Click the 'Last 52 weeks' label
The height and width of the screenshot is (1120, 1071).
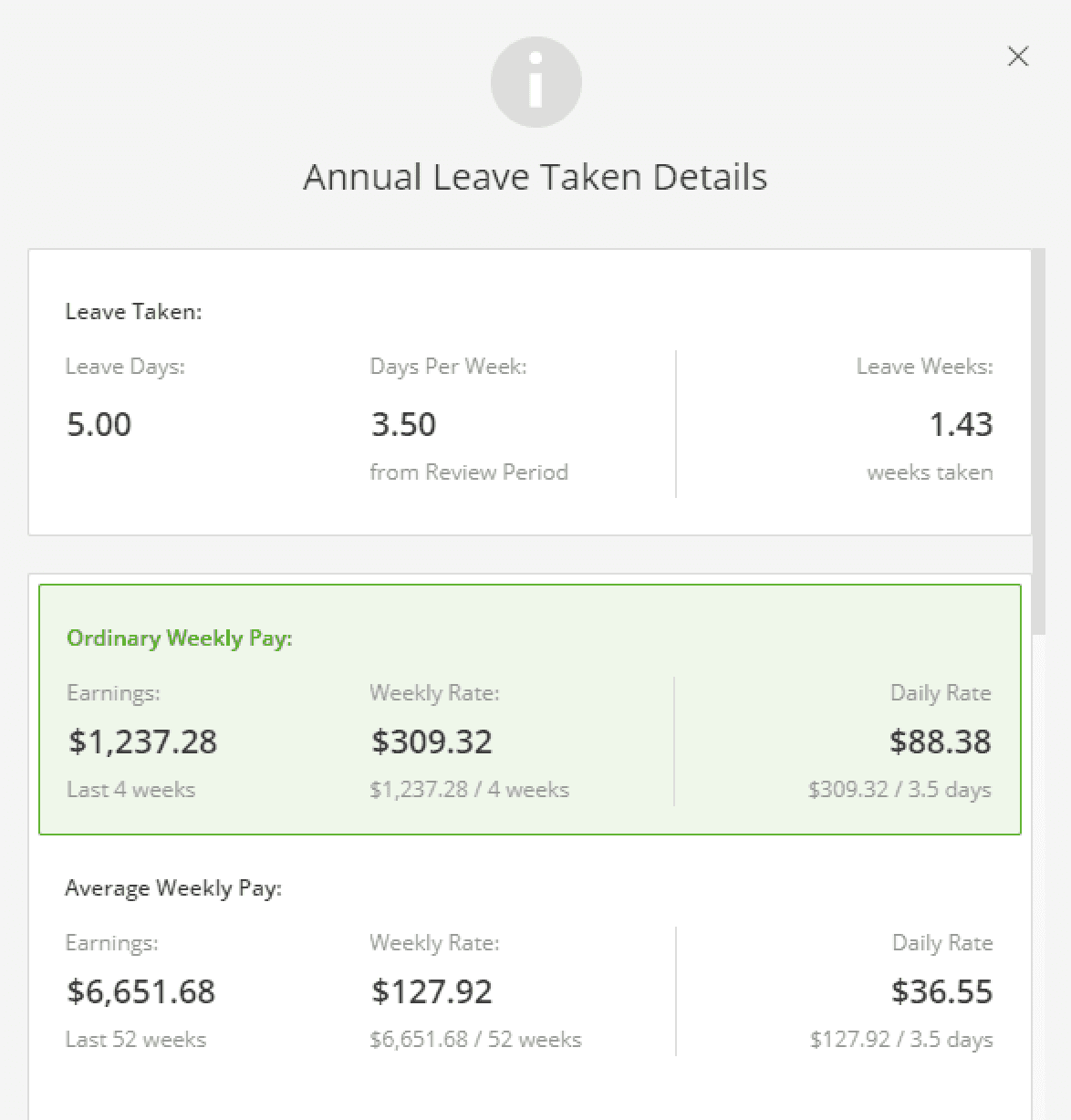pyautogui.click(x=136, y=1039)
